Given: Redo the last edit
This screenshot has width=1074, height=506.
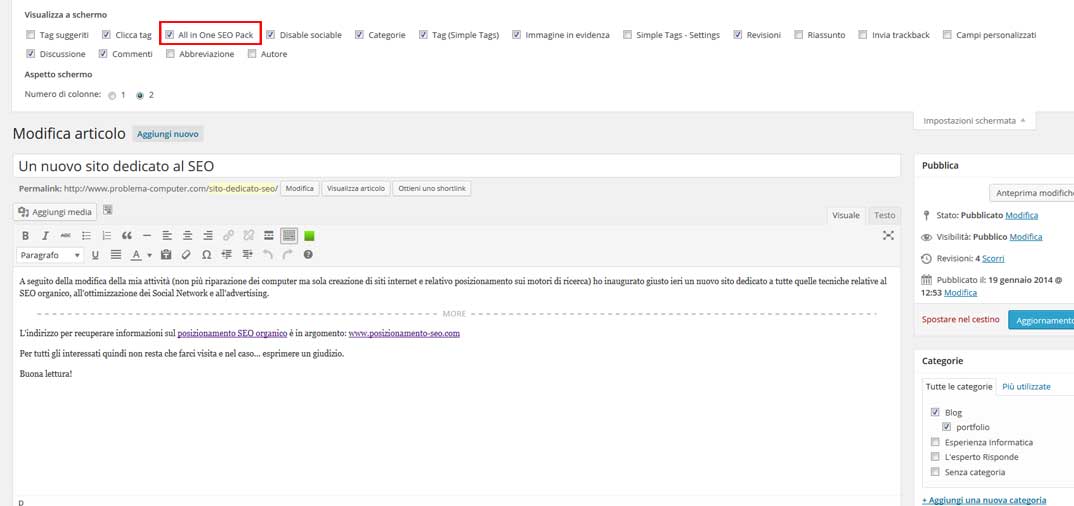Looking at the screenshot, I should (288, 255).
